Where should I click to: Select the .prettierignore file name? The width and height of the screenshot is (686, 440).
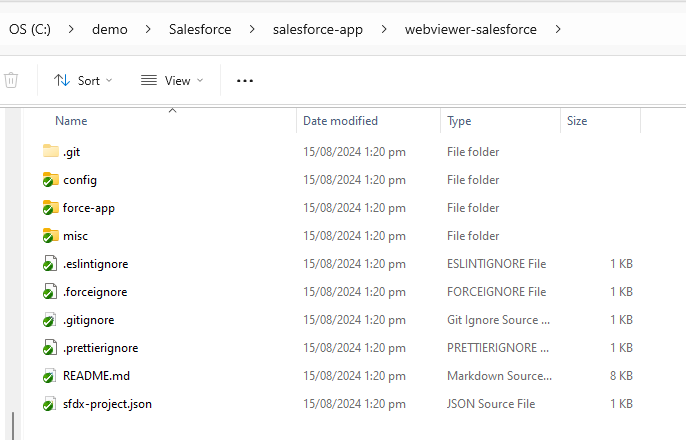click(101, 348)
